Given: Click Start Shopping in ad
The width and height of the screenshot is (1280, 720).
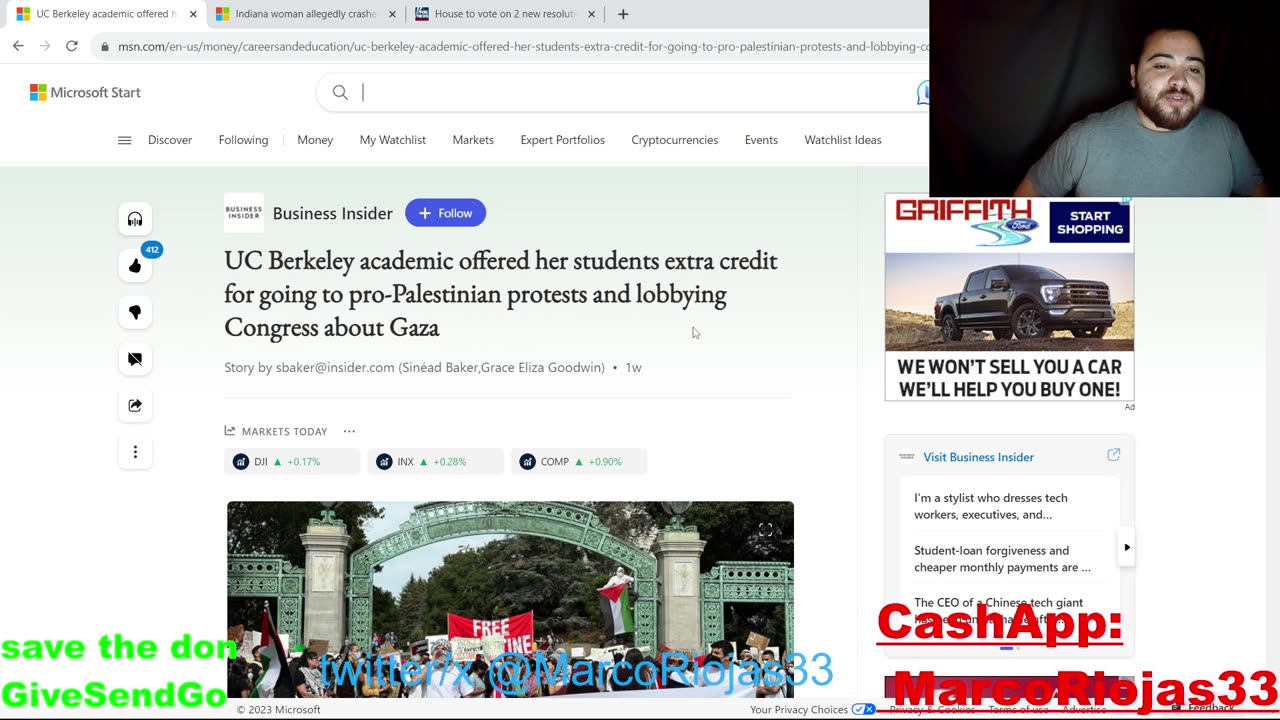Looking at the screenshot, I should pos(1090,222).
